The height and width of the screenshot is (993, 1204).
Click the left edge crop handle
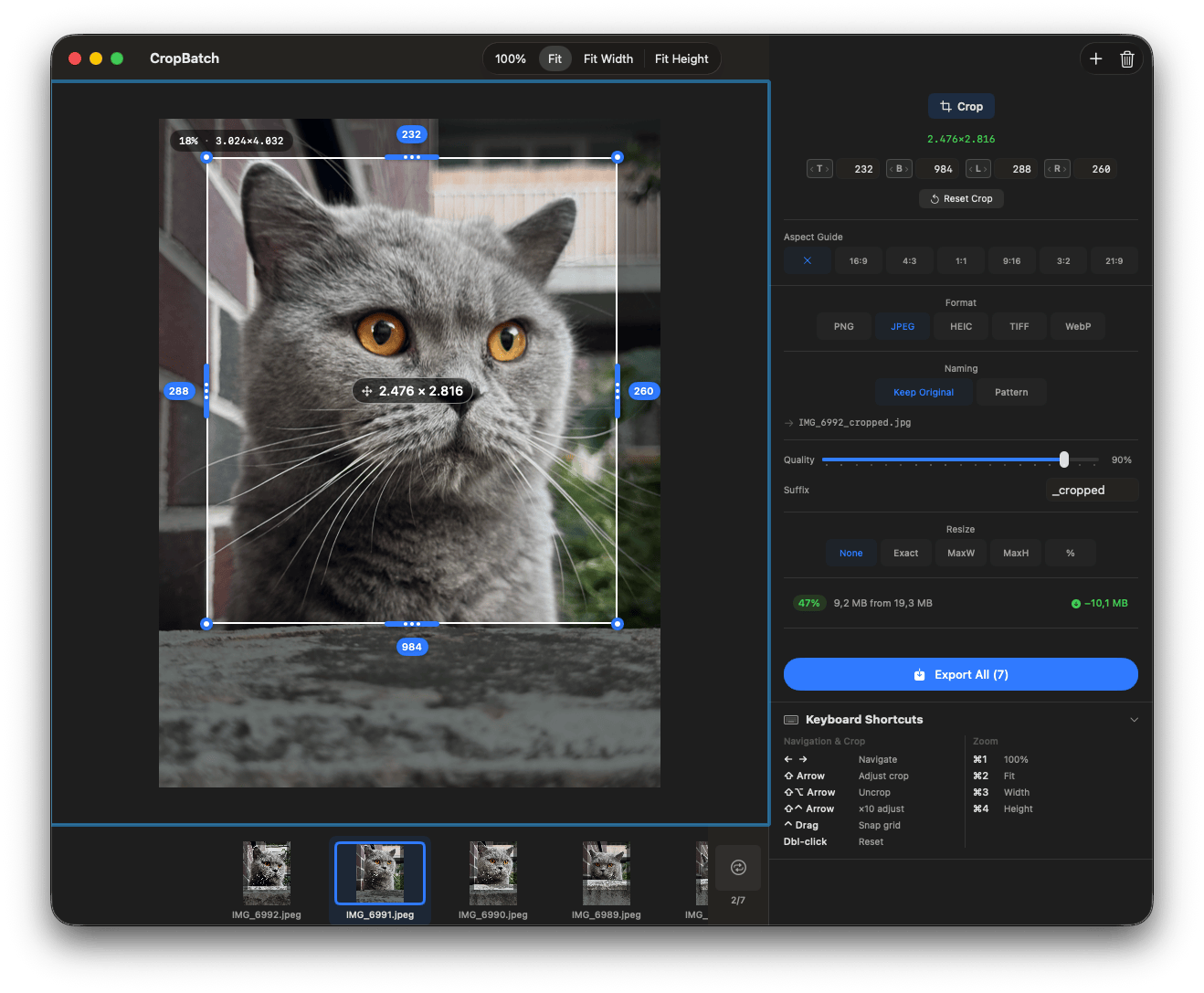click(206, 391)
